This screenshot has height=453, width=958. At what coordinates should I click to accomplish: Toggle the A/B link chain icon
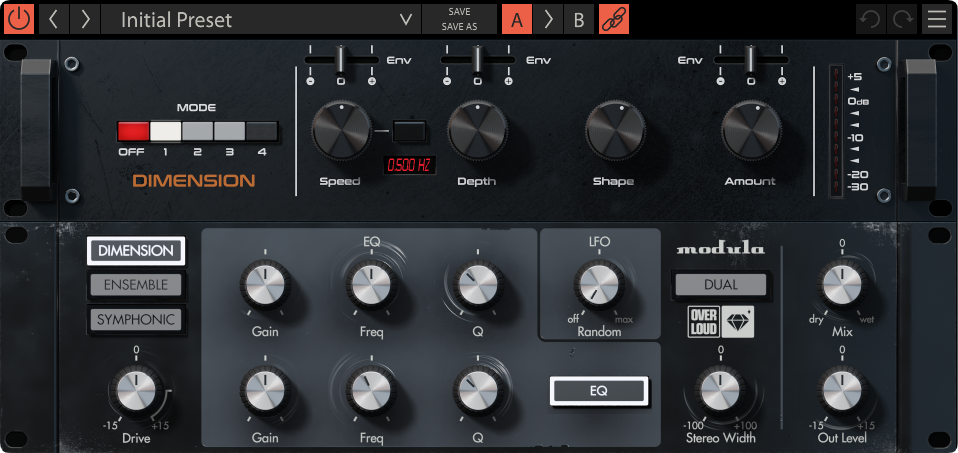pyautogui.click(x=613, y=19)
